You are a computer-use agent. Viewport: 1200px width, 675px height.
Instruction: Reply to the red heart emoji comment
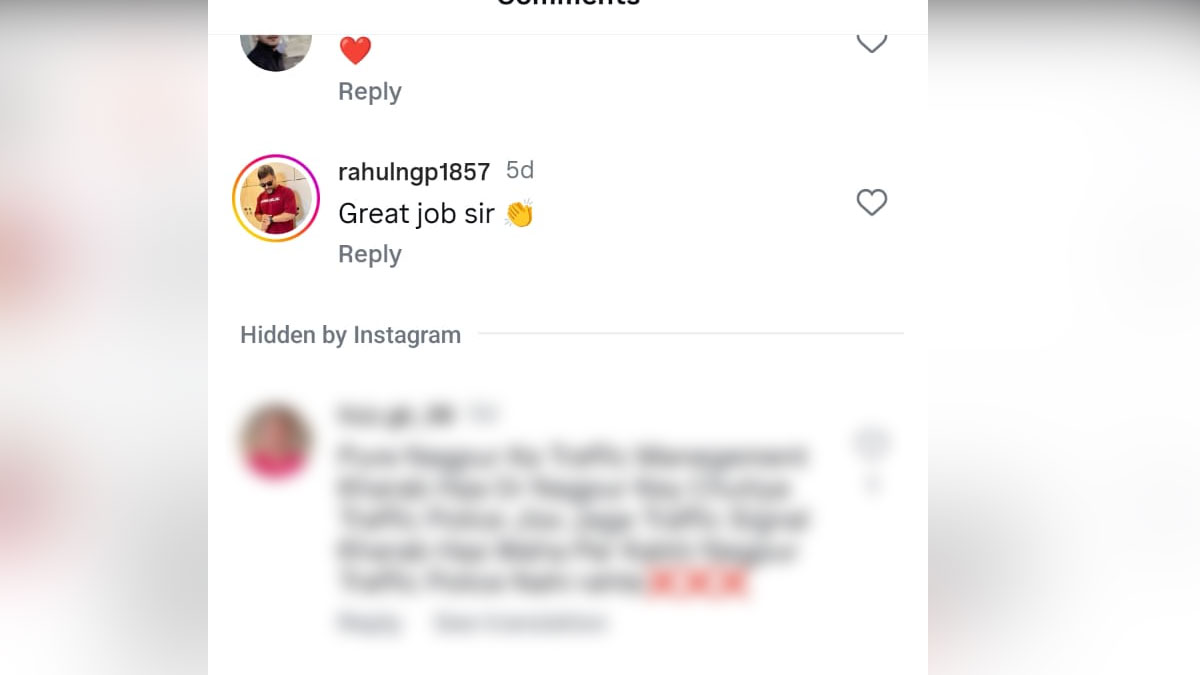pos(370,91)
